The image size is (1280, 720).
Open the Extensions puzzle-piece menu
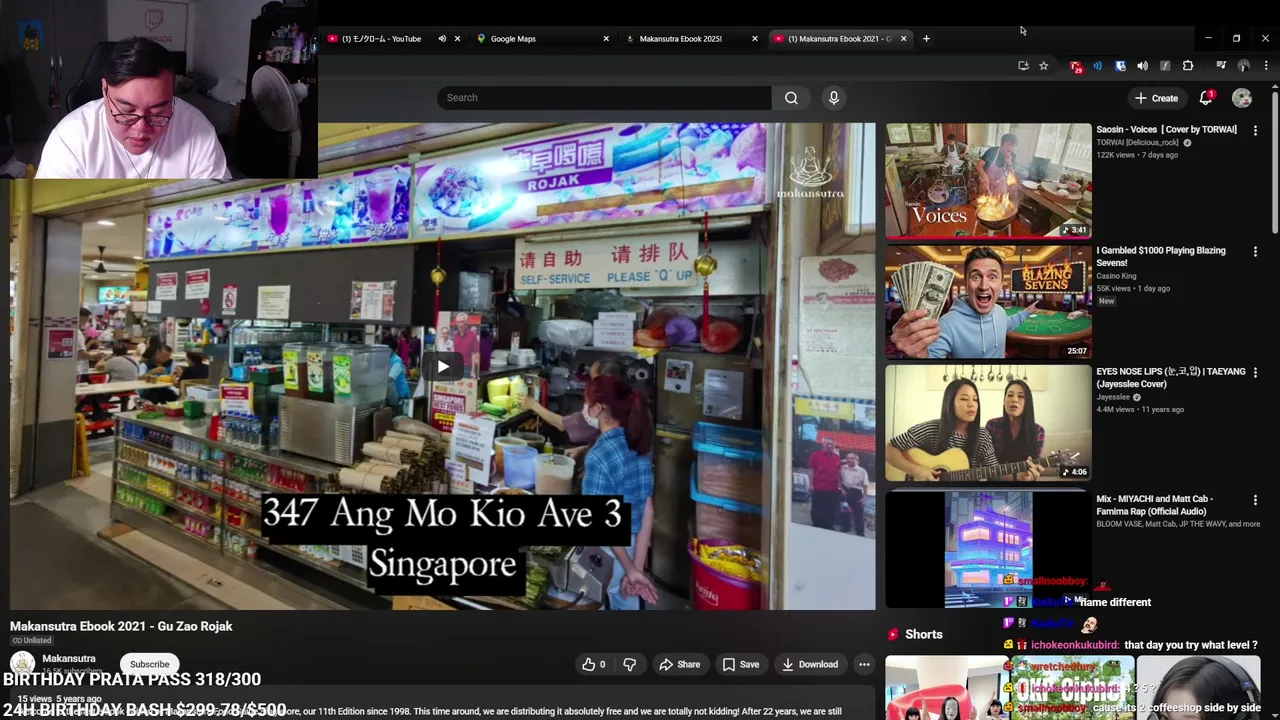pyautogui.click(x=1188, y=66)
